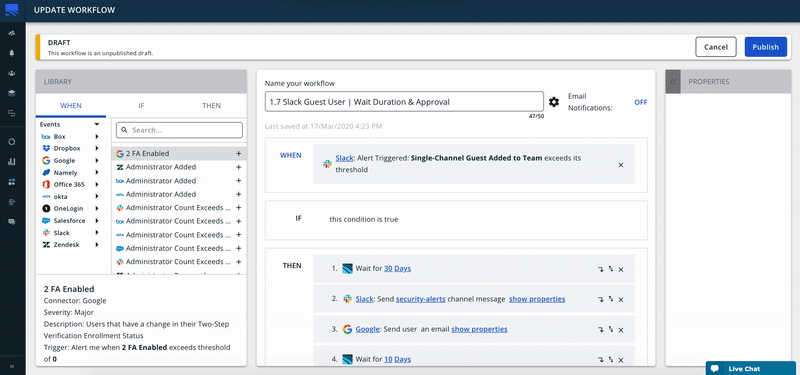Screen dimensions: 800x375
Task: Delete step 2 Slack channel message
Action: point(620,300)
